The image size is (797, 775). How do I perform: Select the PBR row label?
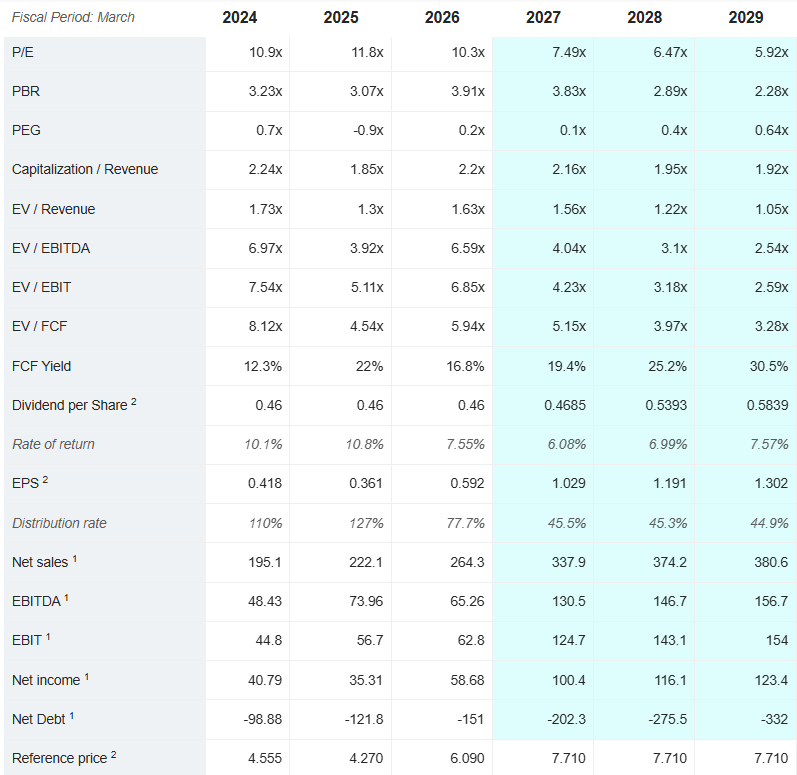point(26,91)
